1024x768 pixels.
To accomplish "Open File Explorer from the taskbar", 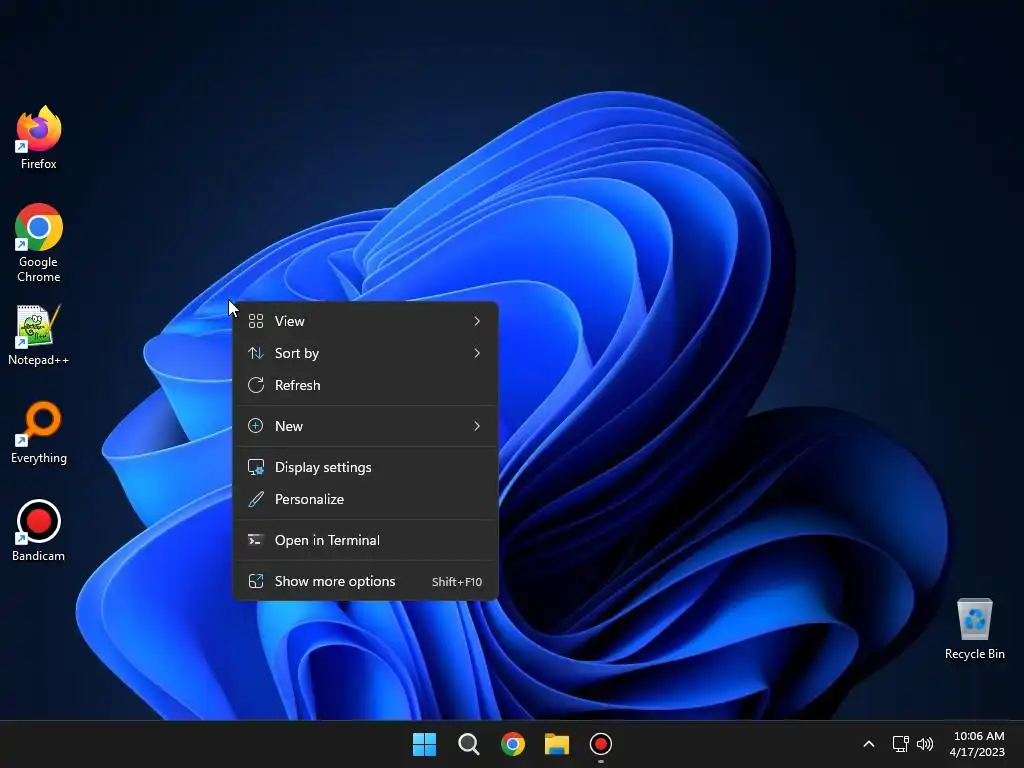I will [x=557, y=744].
